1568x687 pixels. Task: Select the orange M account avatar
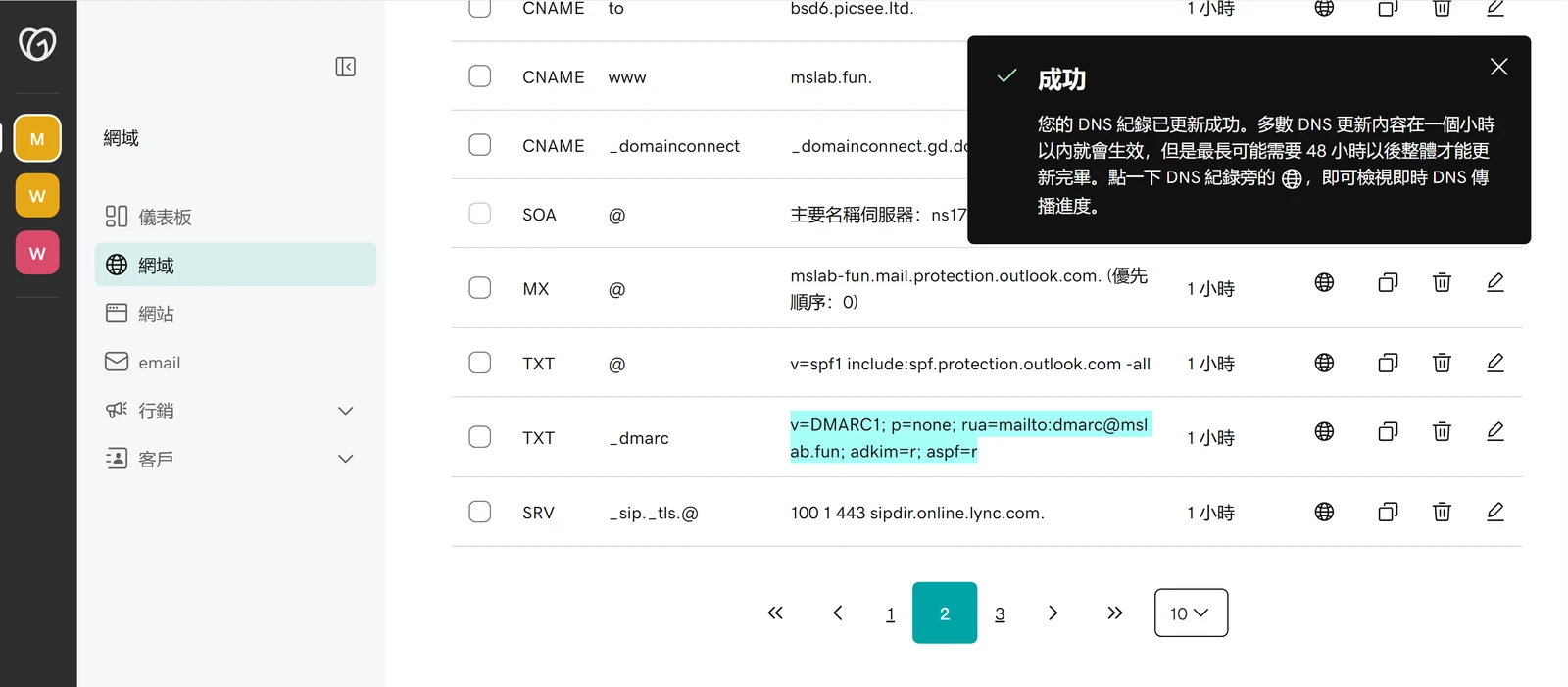tap(37, 138)
